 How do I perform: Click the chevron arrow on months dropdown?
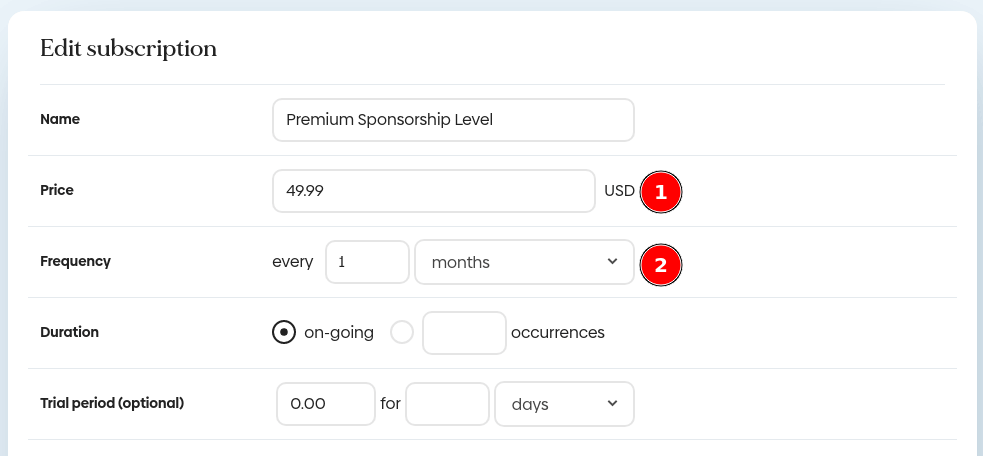[x=612, y=262]
